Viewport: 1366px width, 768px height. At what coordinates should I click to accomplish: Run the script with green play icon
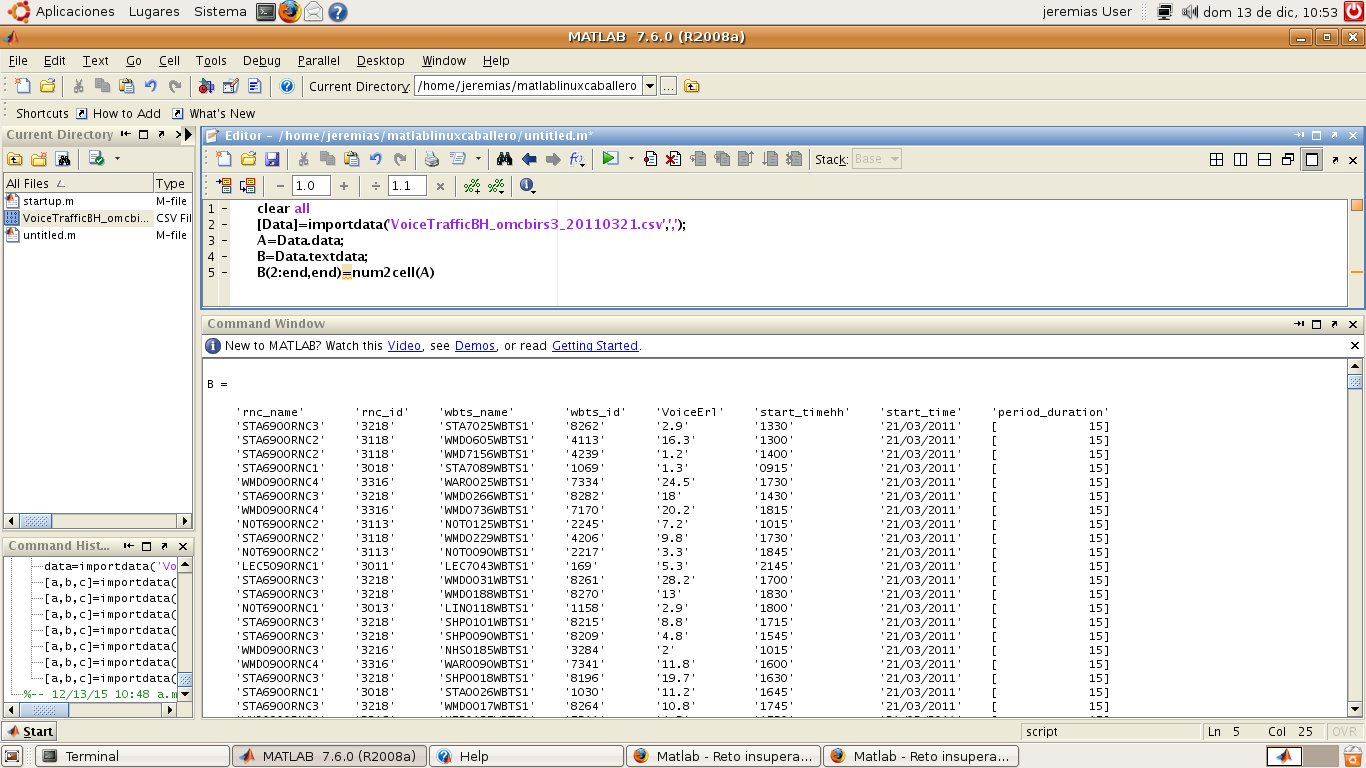click(x=610, y=159)
